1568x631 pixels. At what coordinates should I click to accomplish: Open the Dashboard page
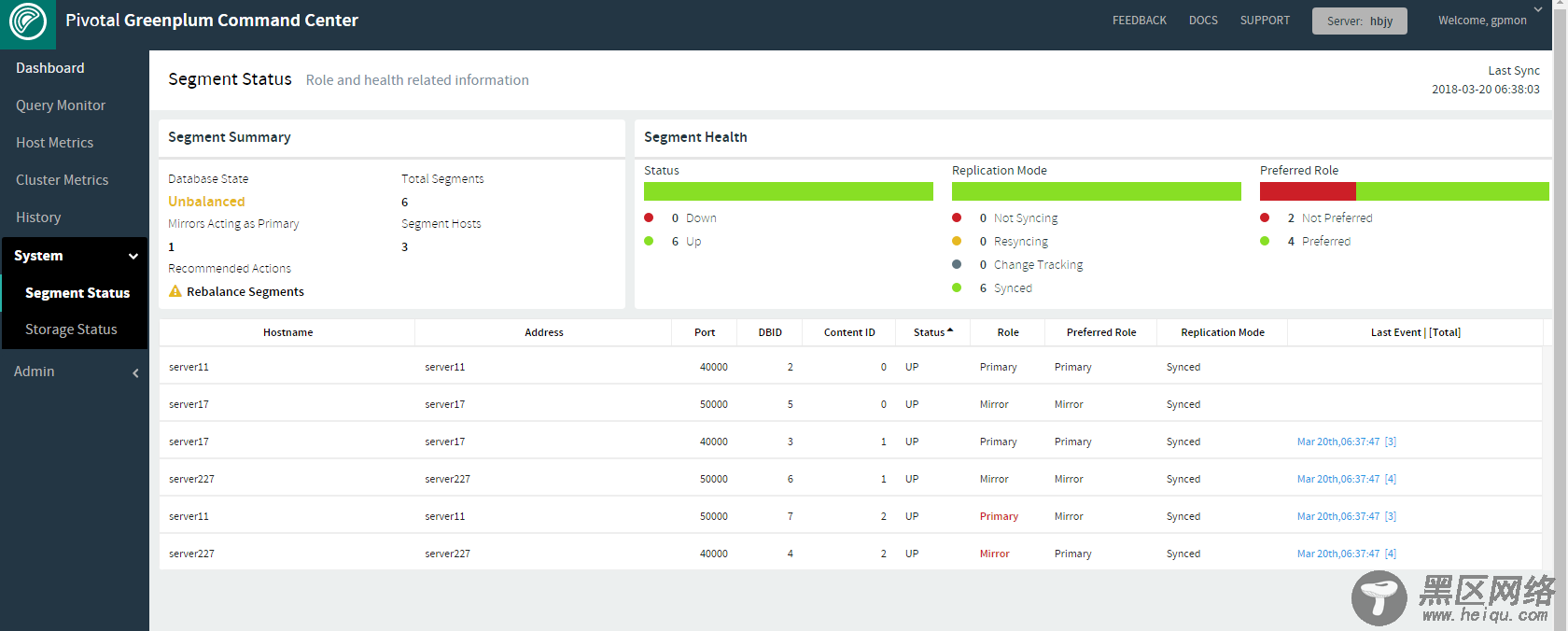click(50, 68)
